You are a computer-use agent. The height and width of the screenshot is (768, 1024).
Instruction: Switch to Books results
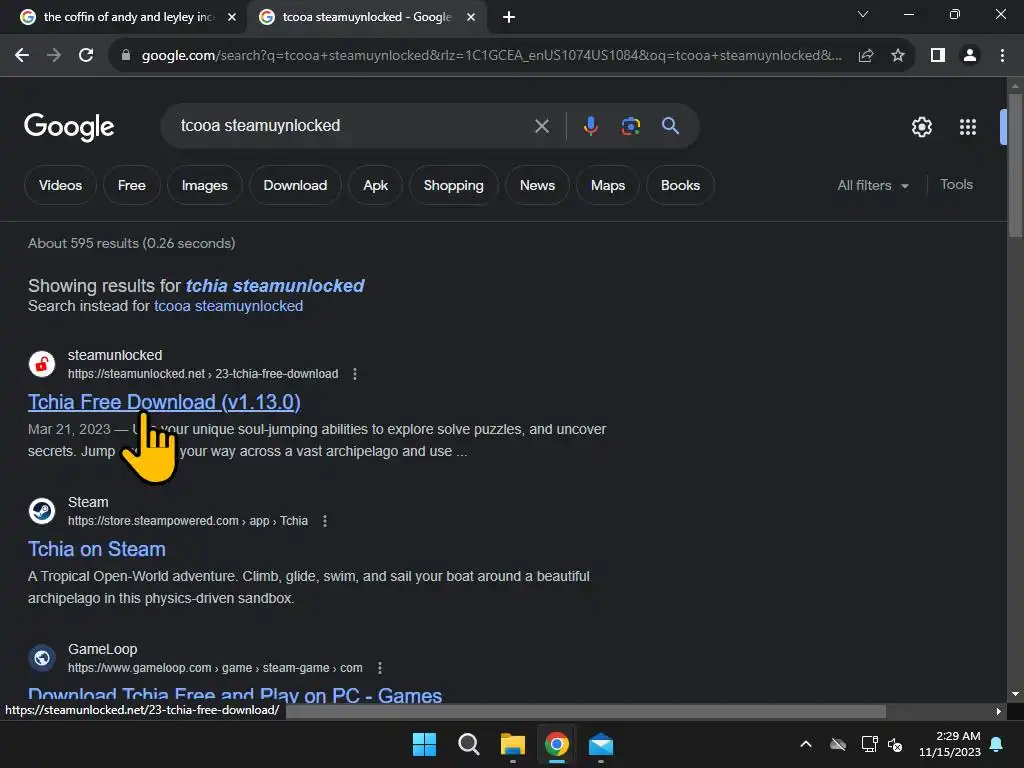point(680,185)
